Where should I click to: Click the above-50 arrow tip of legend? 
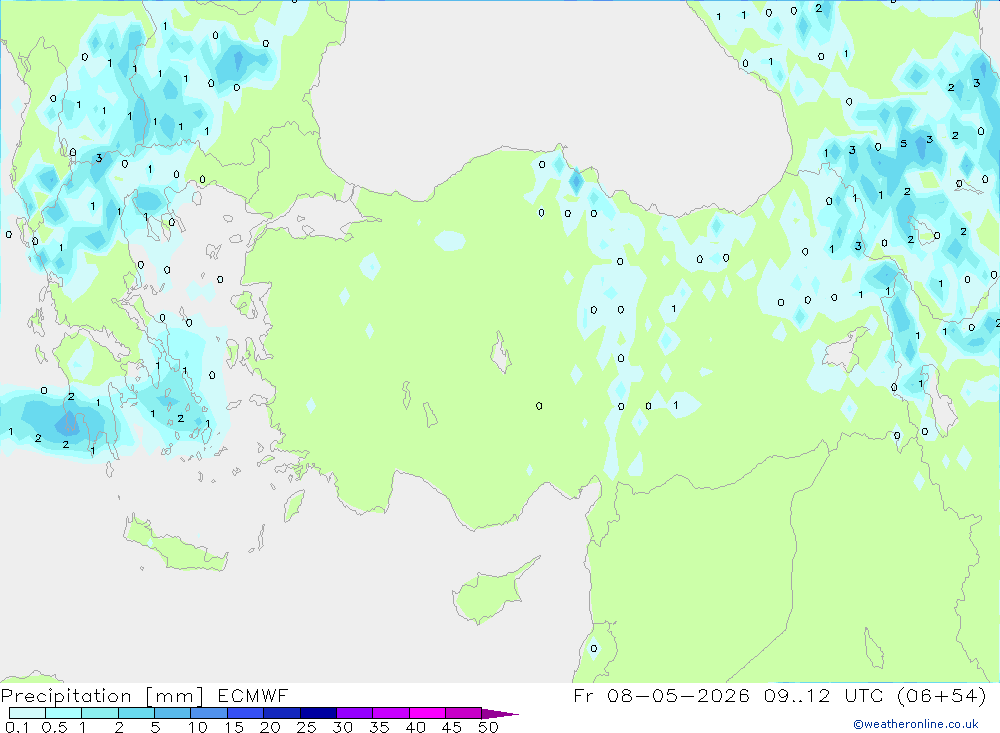pos(499,714)
